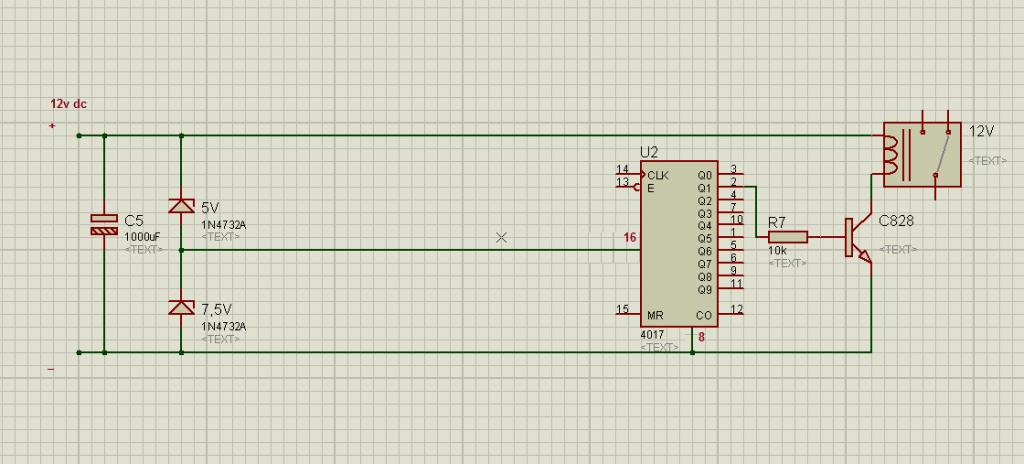Click the red pin 8 ground label
Viewport: 1024px width, 464px height.
(702, 338)
